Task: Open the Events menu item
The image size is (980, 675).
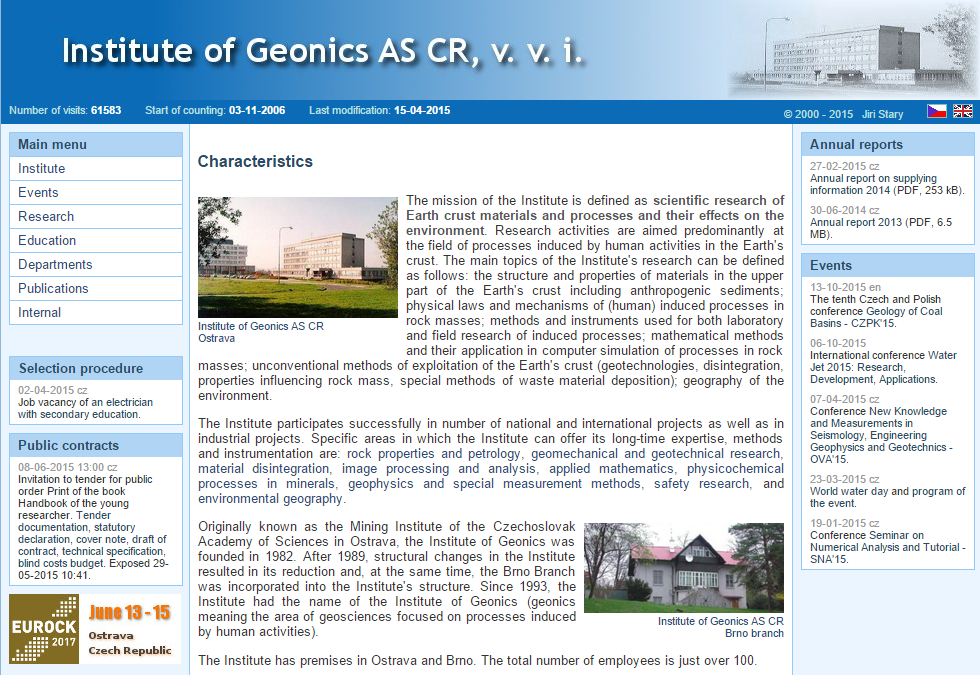Action: [38, 192]
